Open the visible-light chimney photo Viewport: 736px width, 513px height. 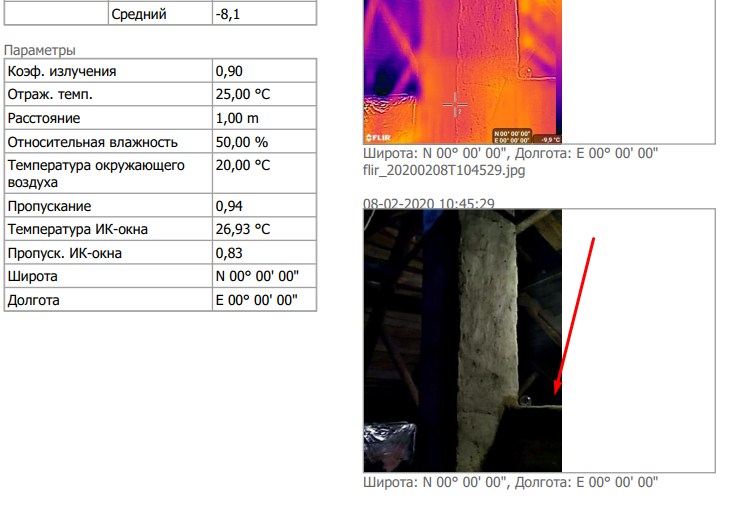[x=462, y=340]
